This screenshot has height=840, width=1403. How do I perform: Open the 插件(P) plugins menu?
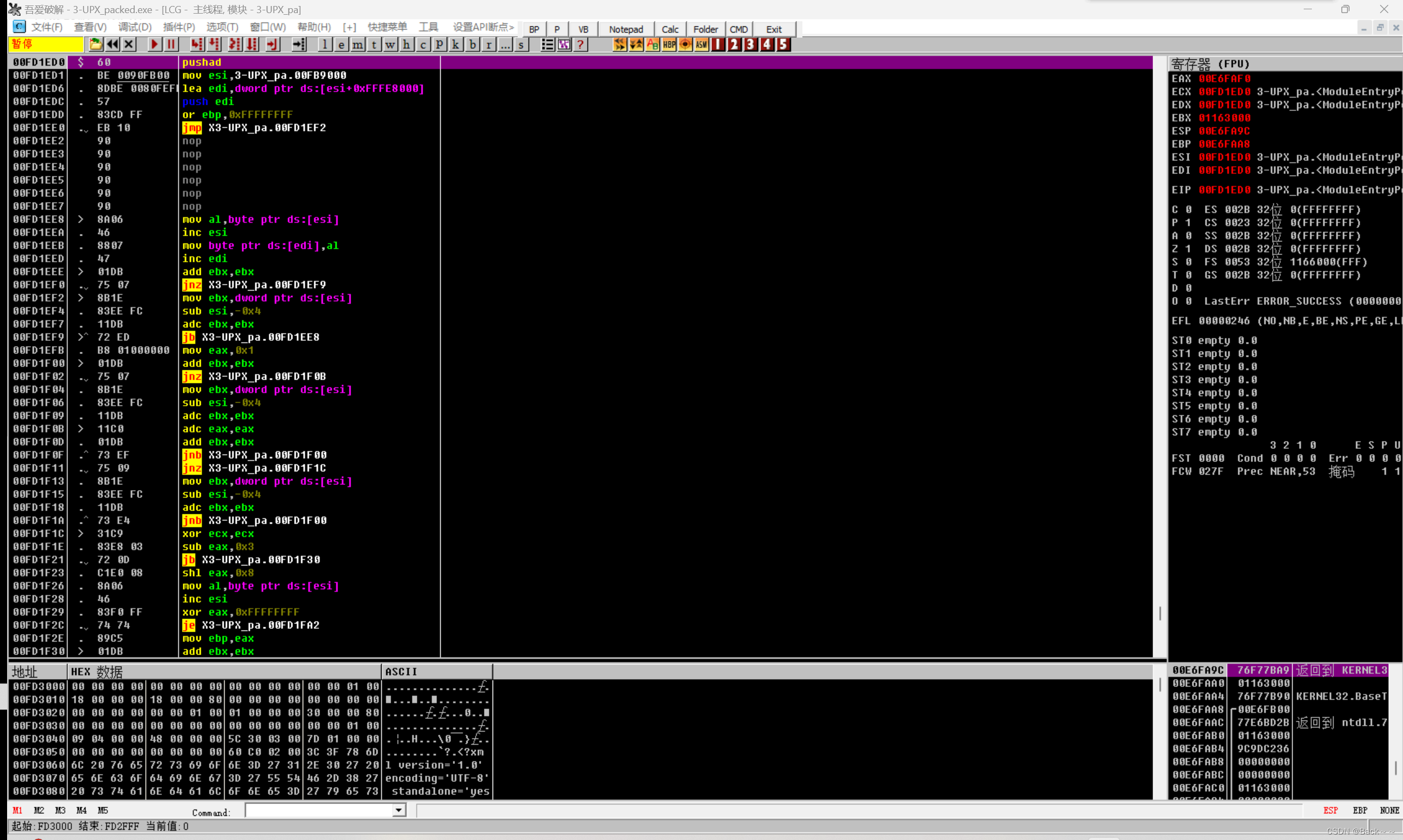179,27
